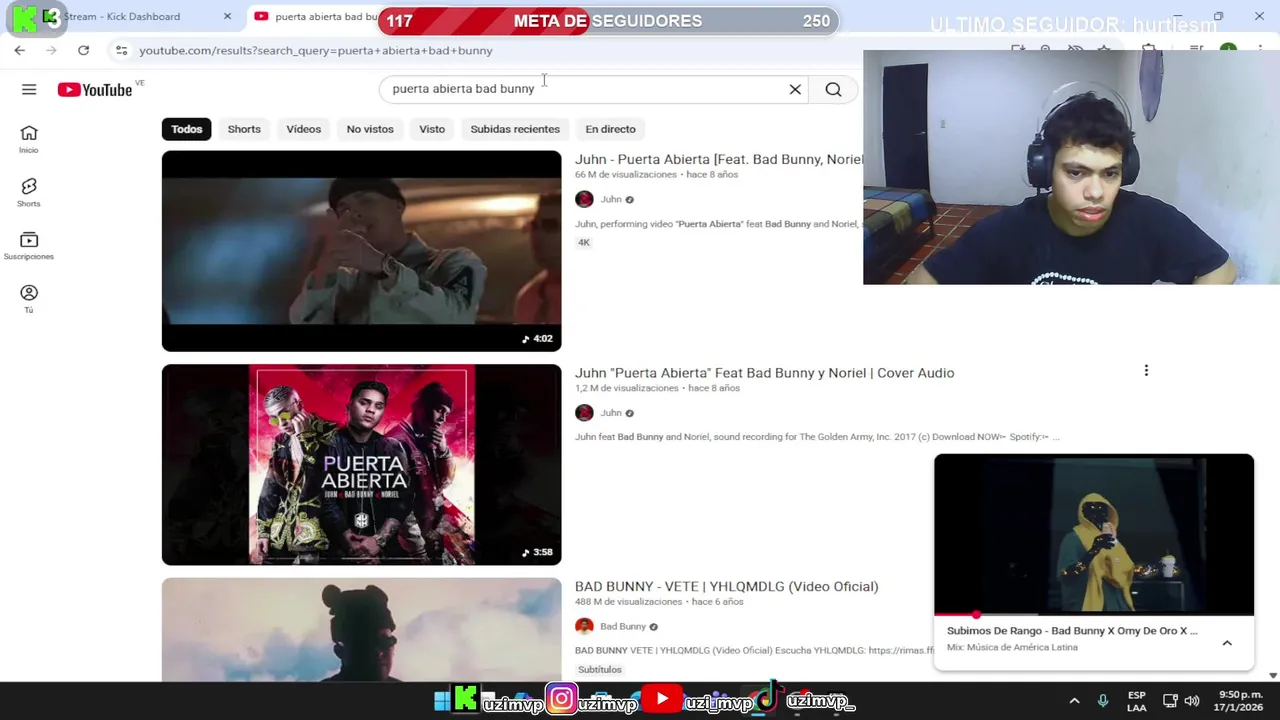Click the microphone tray icon
Image resolution: width=1280 pixels, height=720 pixels.
(x=1103, y=701)
